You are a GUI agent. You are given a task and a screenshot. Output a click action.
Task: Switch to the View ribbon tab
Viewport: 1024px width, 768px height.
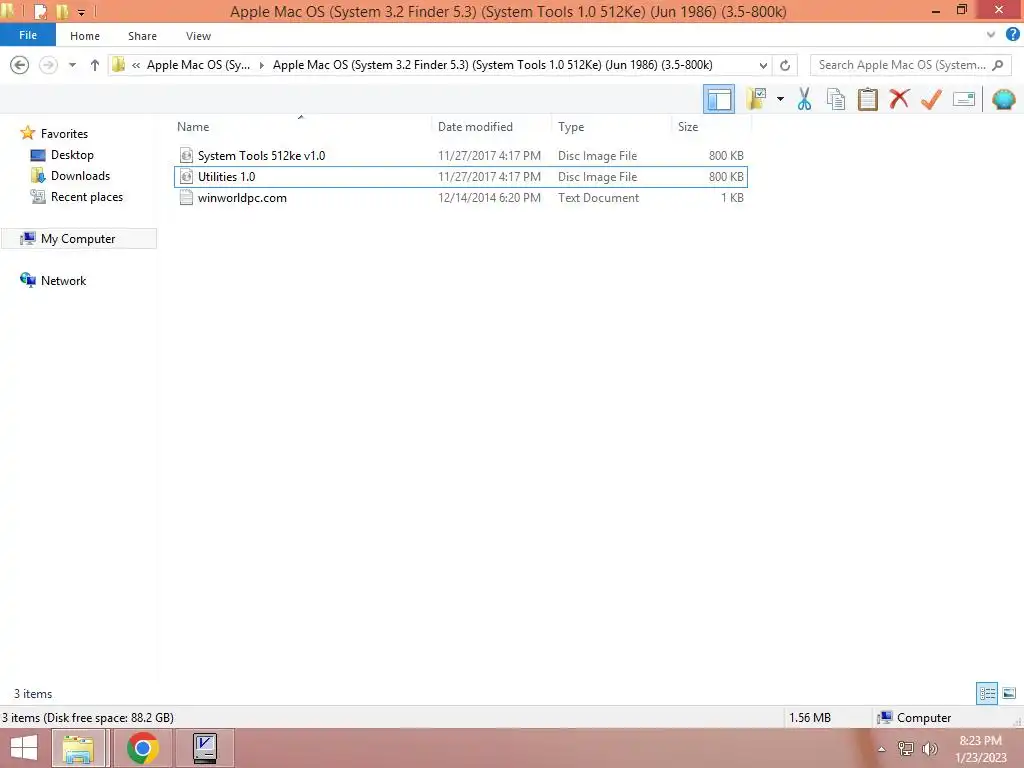coord(198,36)
